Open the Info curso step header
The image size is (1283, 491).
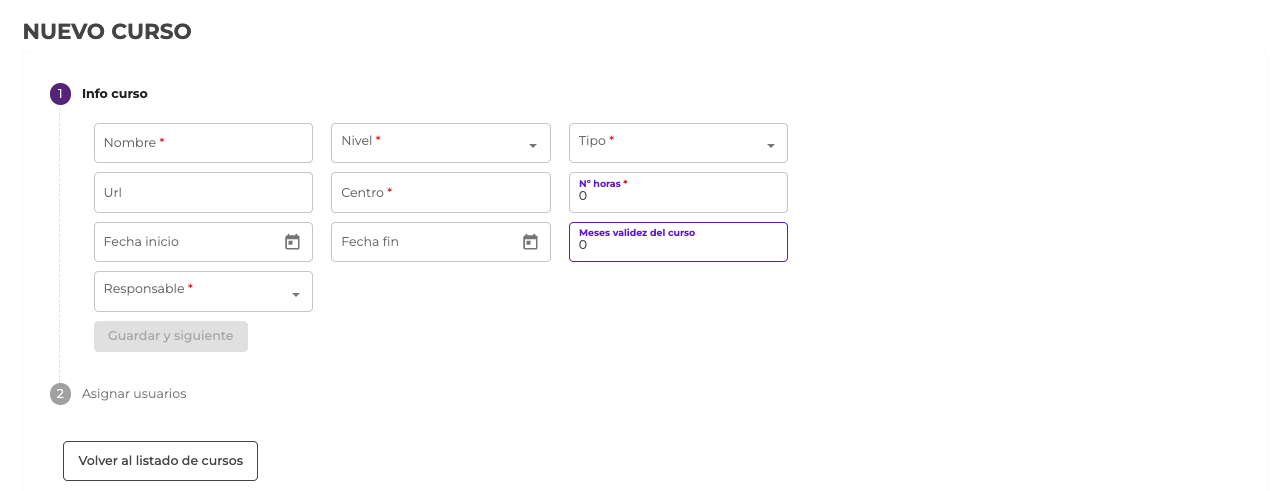point(115,94)
